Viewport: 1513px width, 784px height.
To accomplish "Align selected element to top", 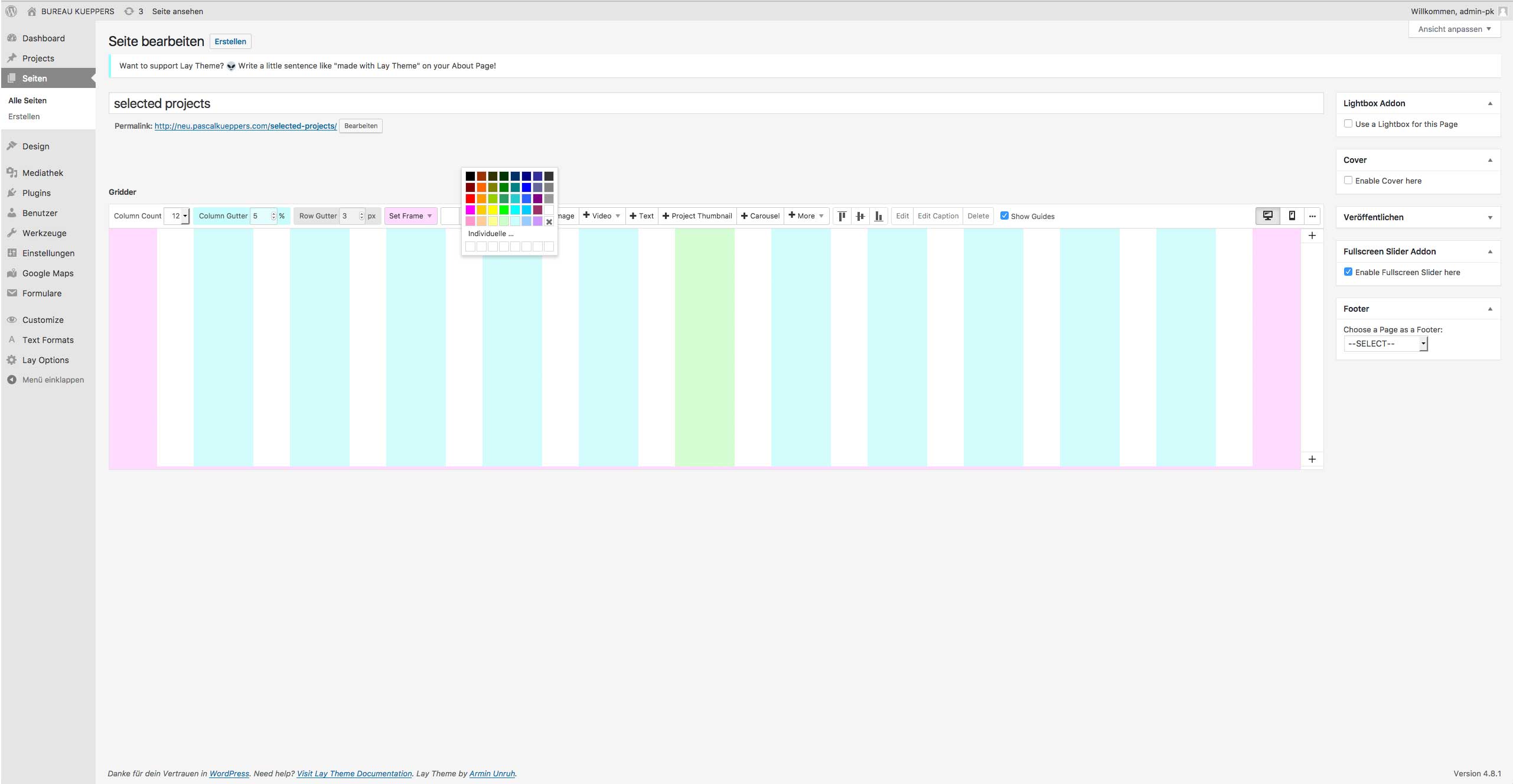I will [842, 216].
